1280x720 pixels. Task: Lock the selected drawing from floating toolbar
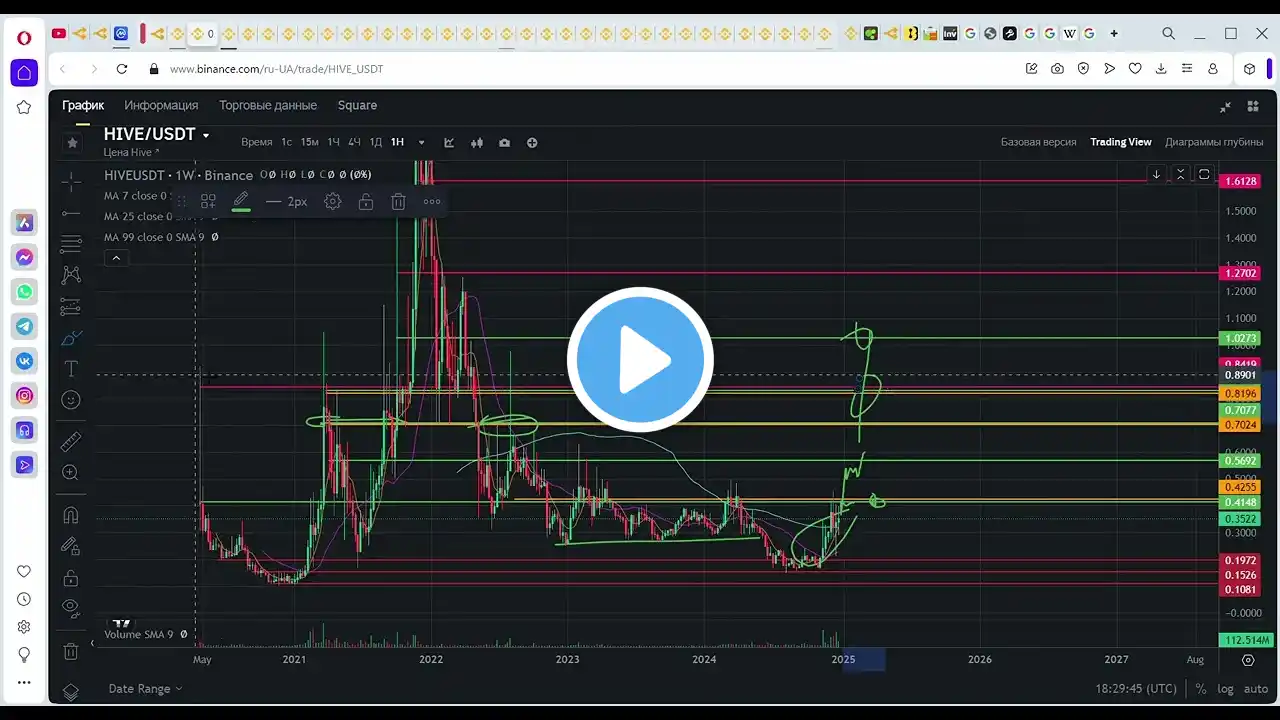pos(366,202)
